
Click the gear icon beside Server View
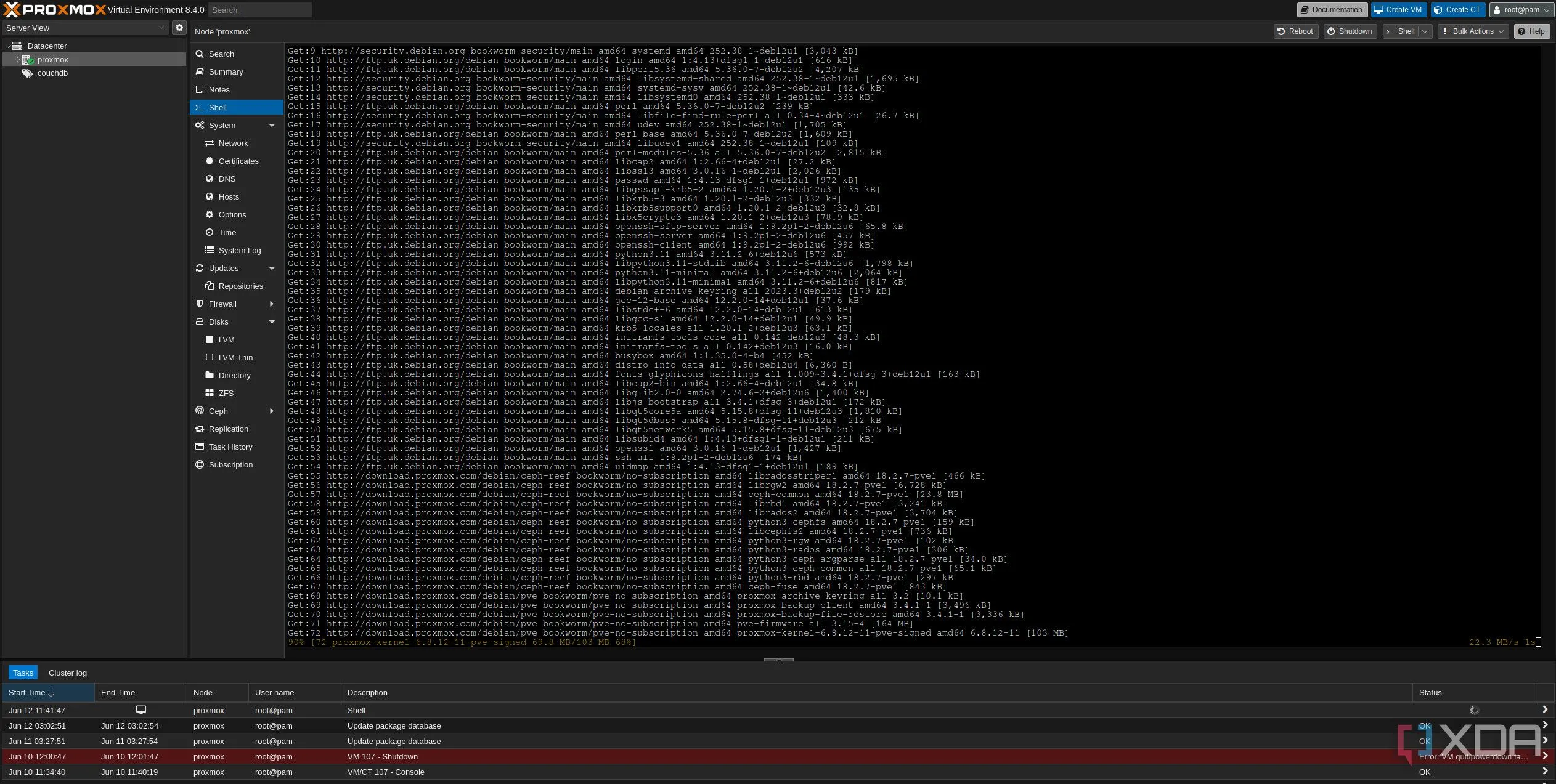tap(179, 28)
